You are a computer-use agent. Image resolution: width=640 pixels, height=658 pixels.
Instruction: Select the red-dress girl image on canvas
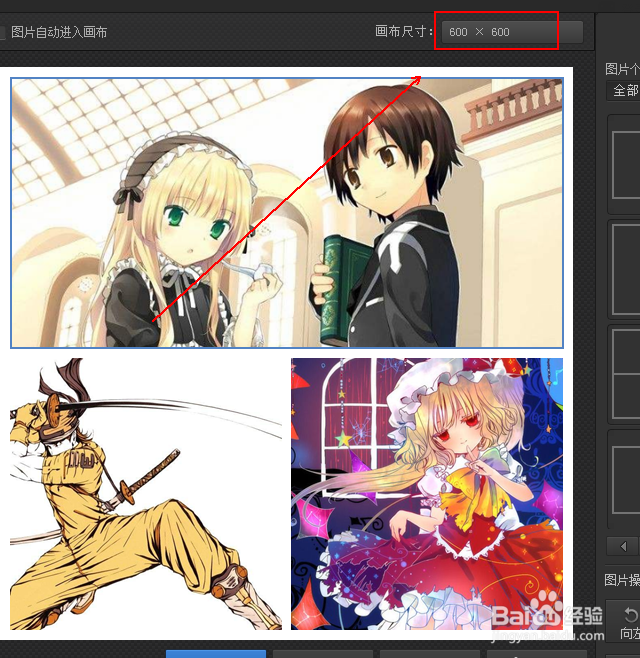click(427, 494)
